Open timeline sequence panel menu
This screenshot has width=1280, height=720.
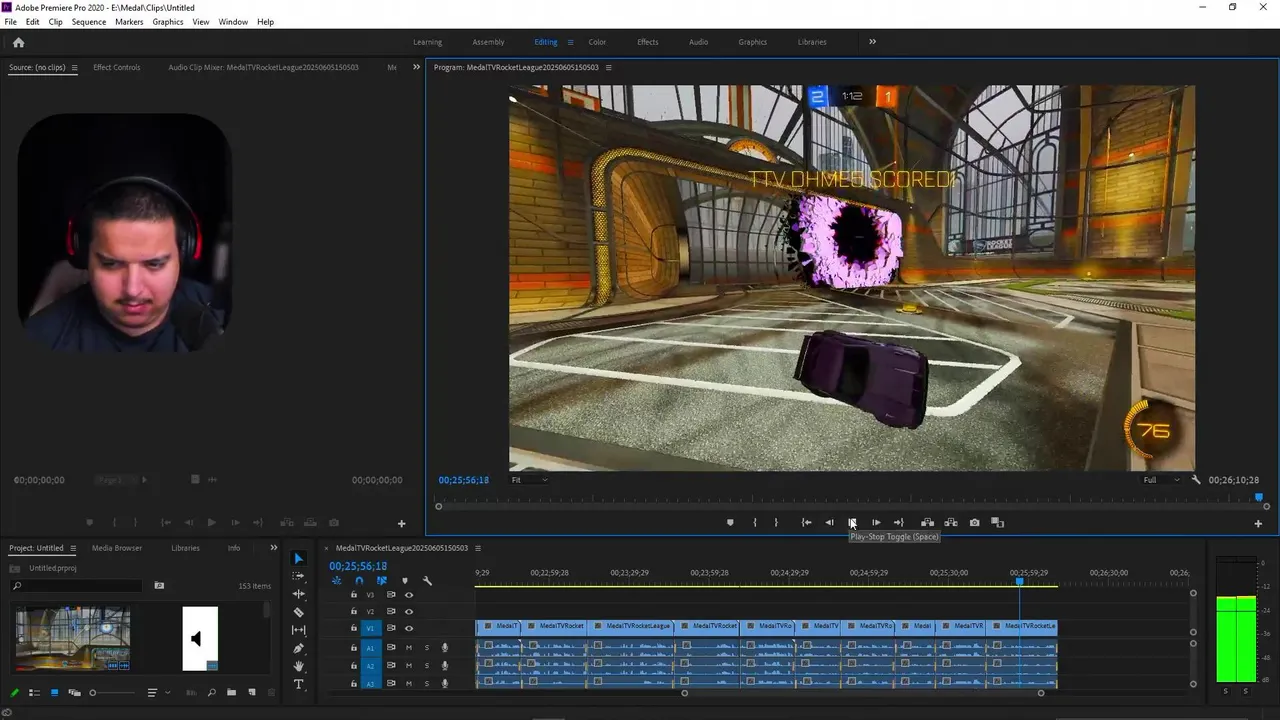(478, 548)
